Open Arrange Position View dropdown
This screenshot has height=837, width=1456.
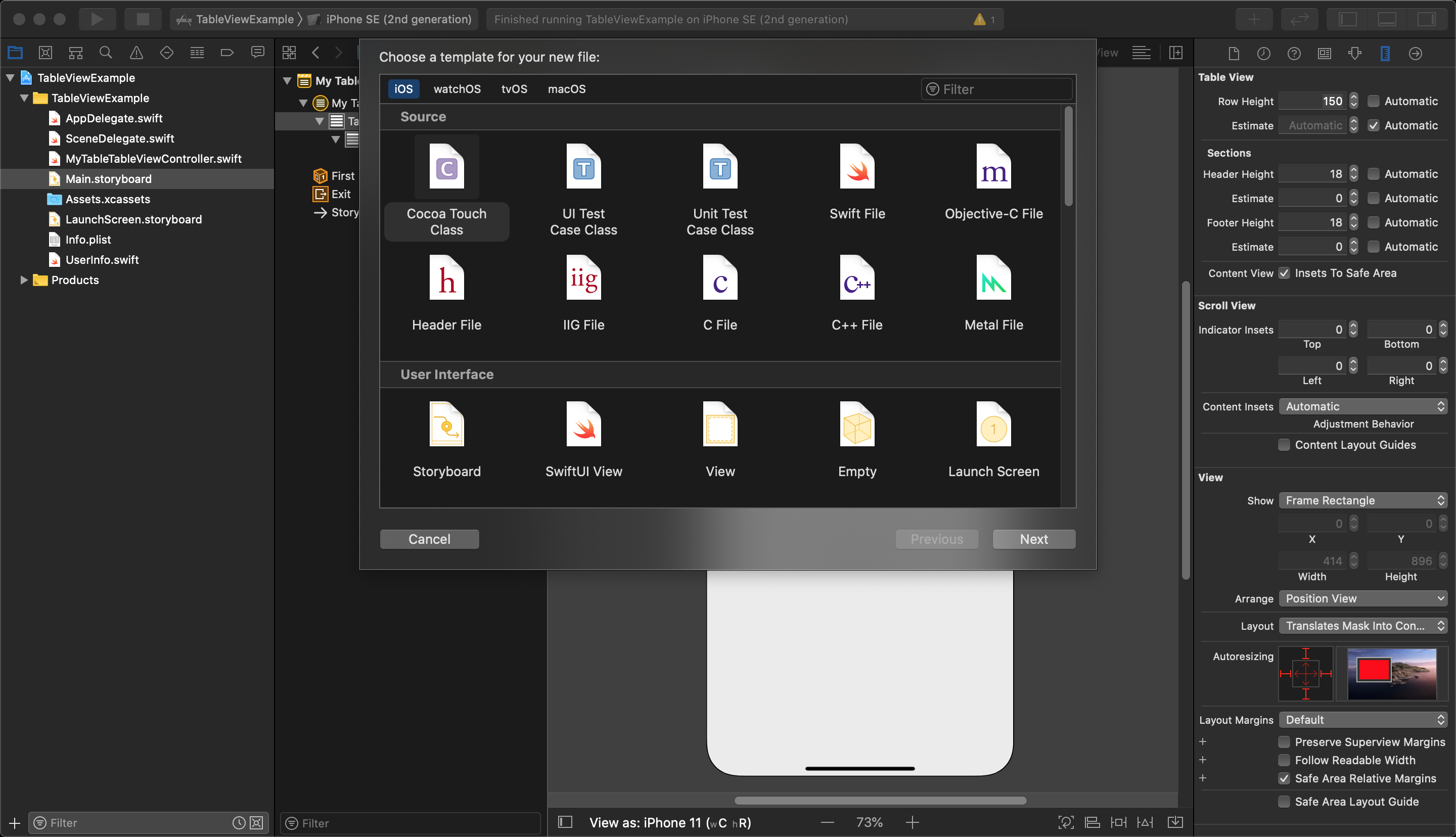click(1363, 598)
